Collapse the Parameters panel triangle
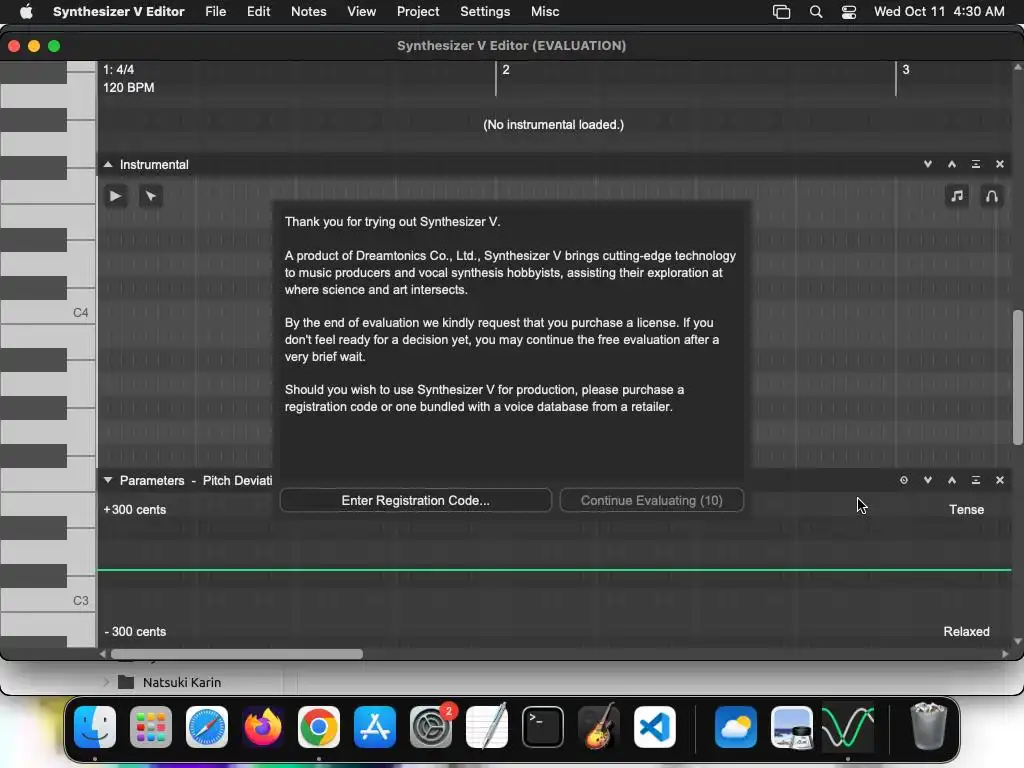This screenshot has width=1024, height=768. click(108, 480)
